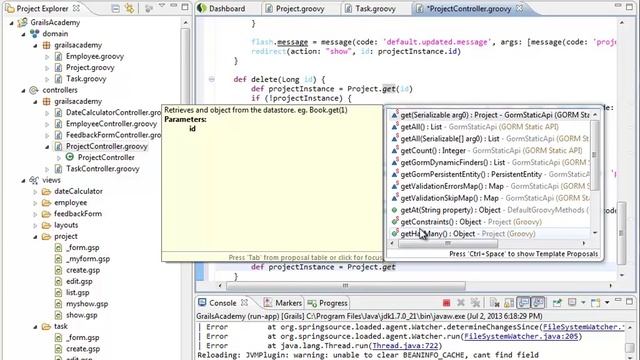Viewport: 640px width, 360px height.
Task: Toggle Scroll Lock in Console toolbar
Action: point(509,303)
